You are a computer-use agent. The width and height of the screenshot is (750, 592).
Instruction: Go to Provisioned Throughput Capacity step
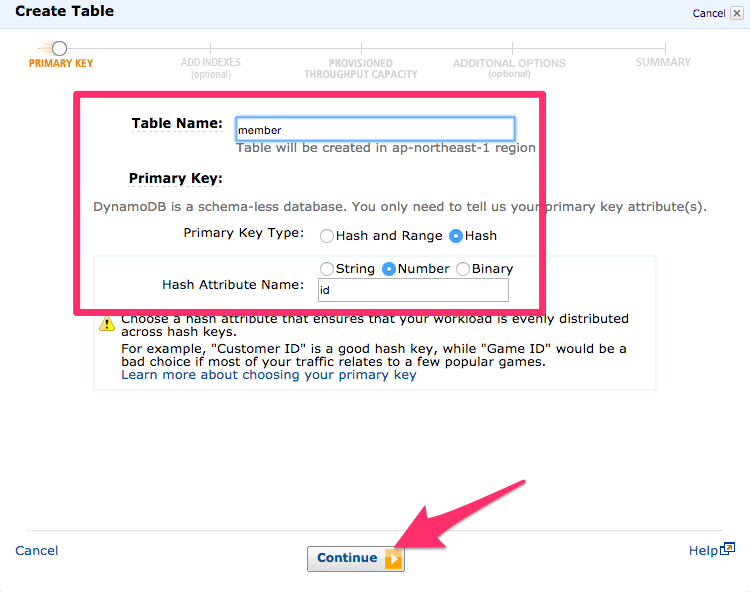click(x=361, y=68)
